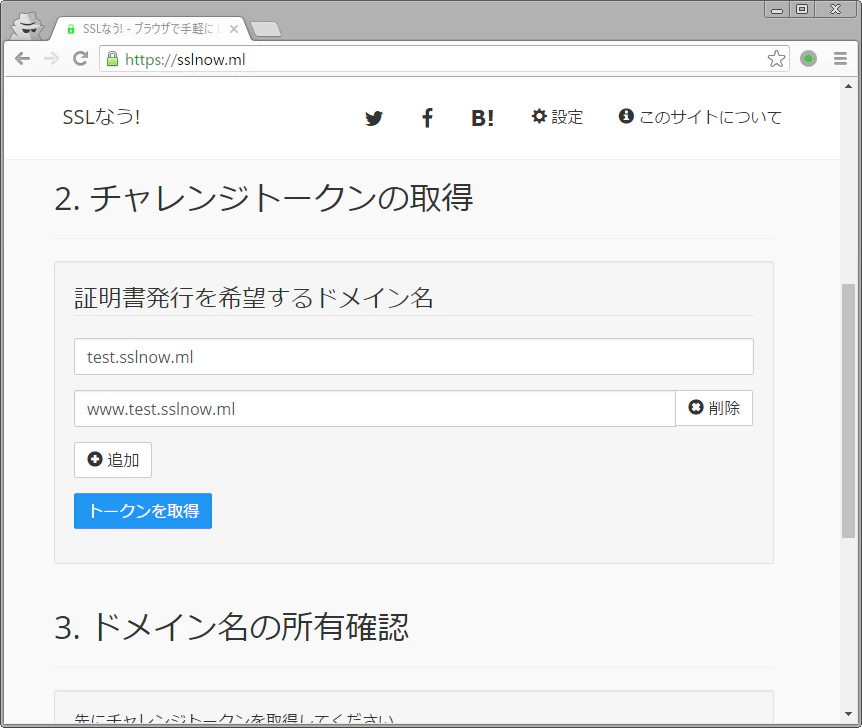Click the scrollbar down arrow

(x=848, y=714)
